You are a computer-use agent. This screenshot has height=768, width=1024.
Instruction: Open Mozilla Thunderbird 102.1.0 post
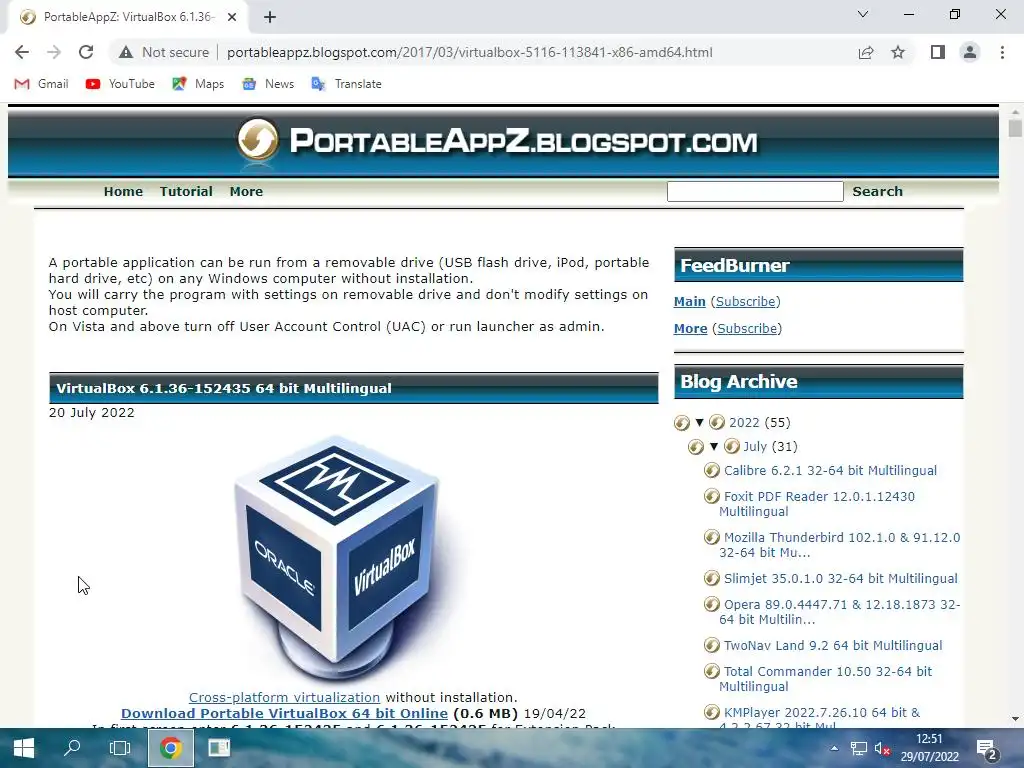coord(840,545)
